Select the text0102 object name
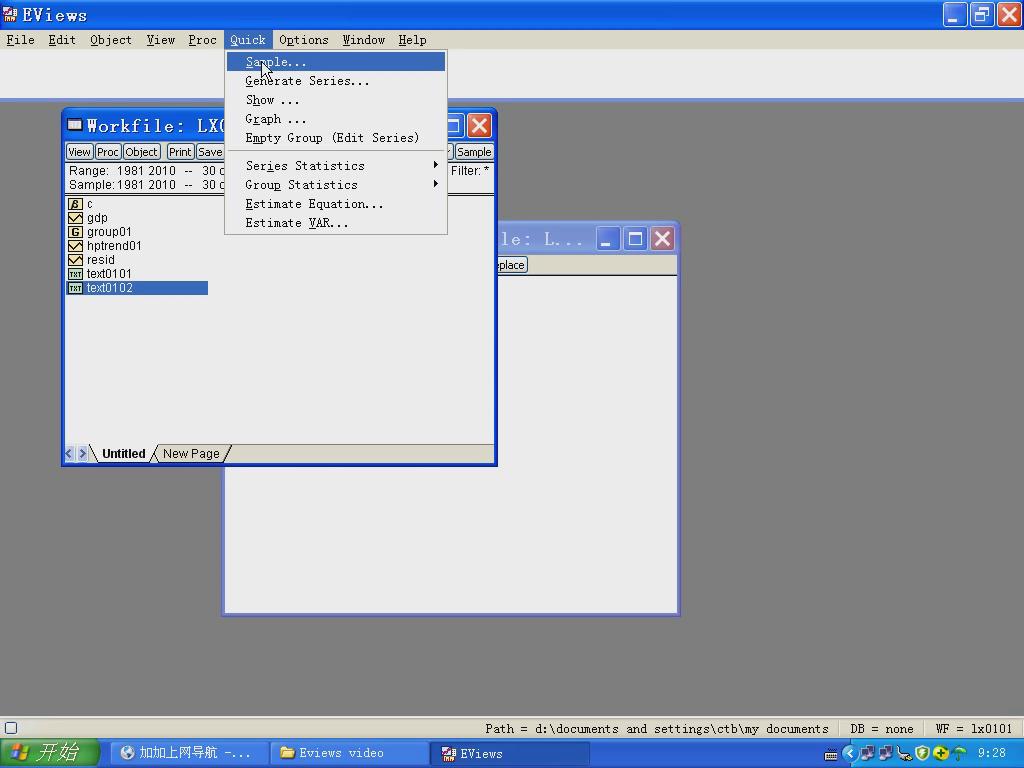 pos(110,288)
